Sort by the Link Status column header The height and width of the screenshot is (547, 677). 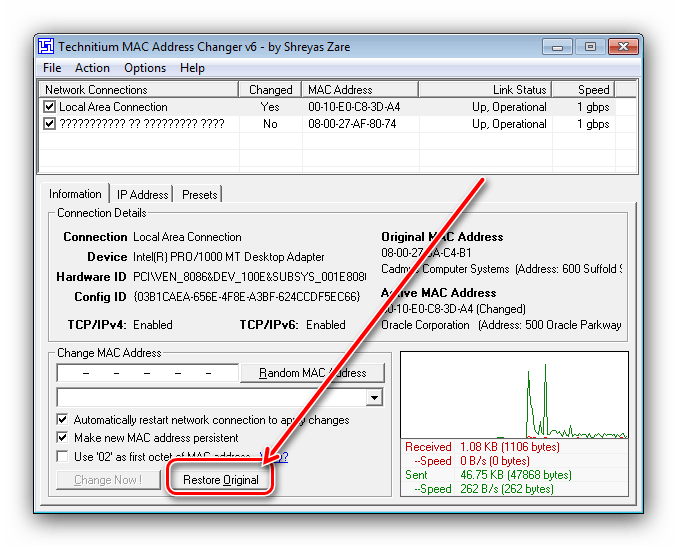click(x=485, y=89)
